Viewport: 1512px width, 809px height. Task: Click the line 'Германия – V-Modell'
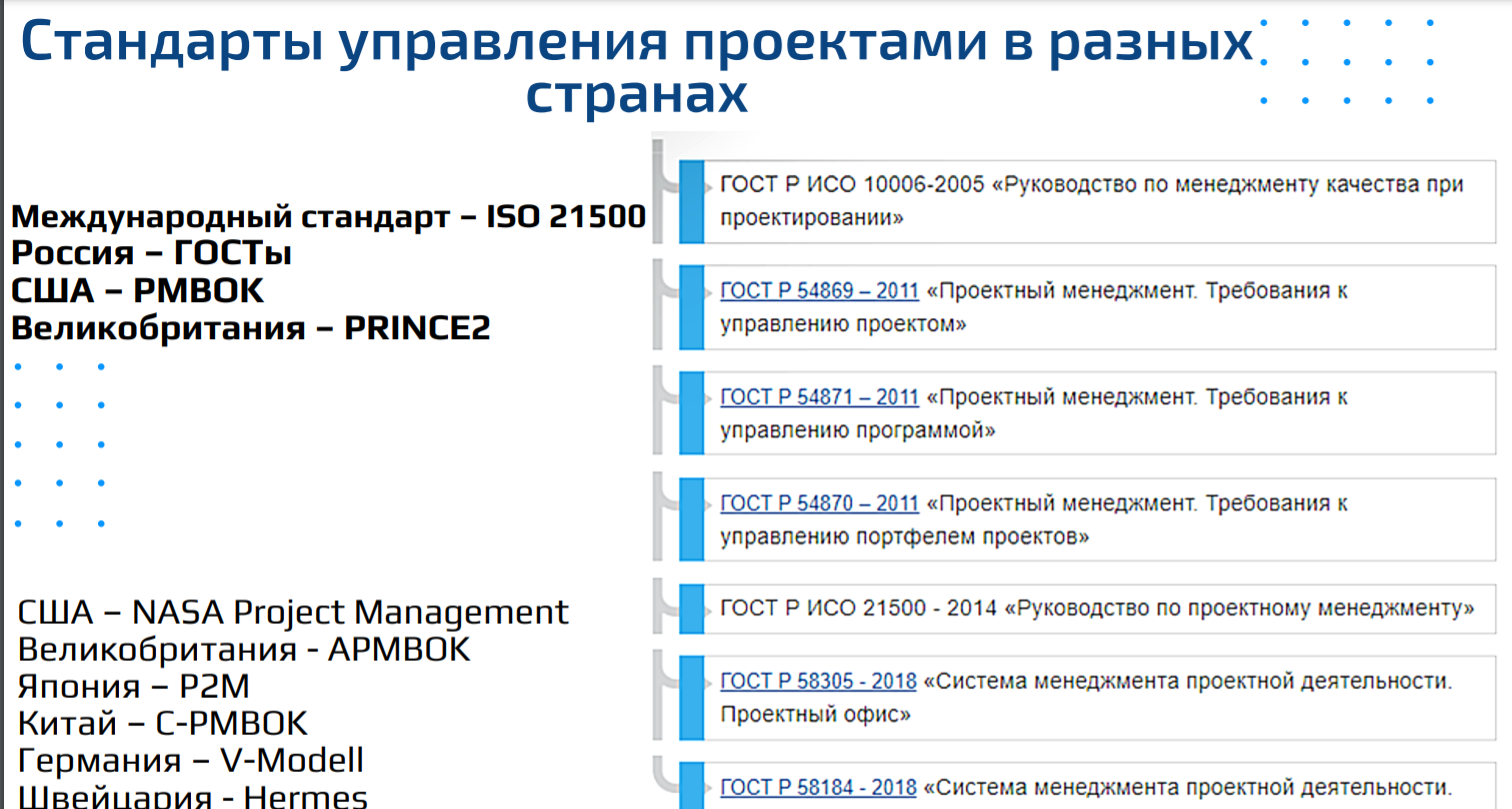(x=191, y=761)
